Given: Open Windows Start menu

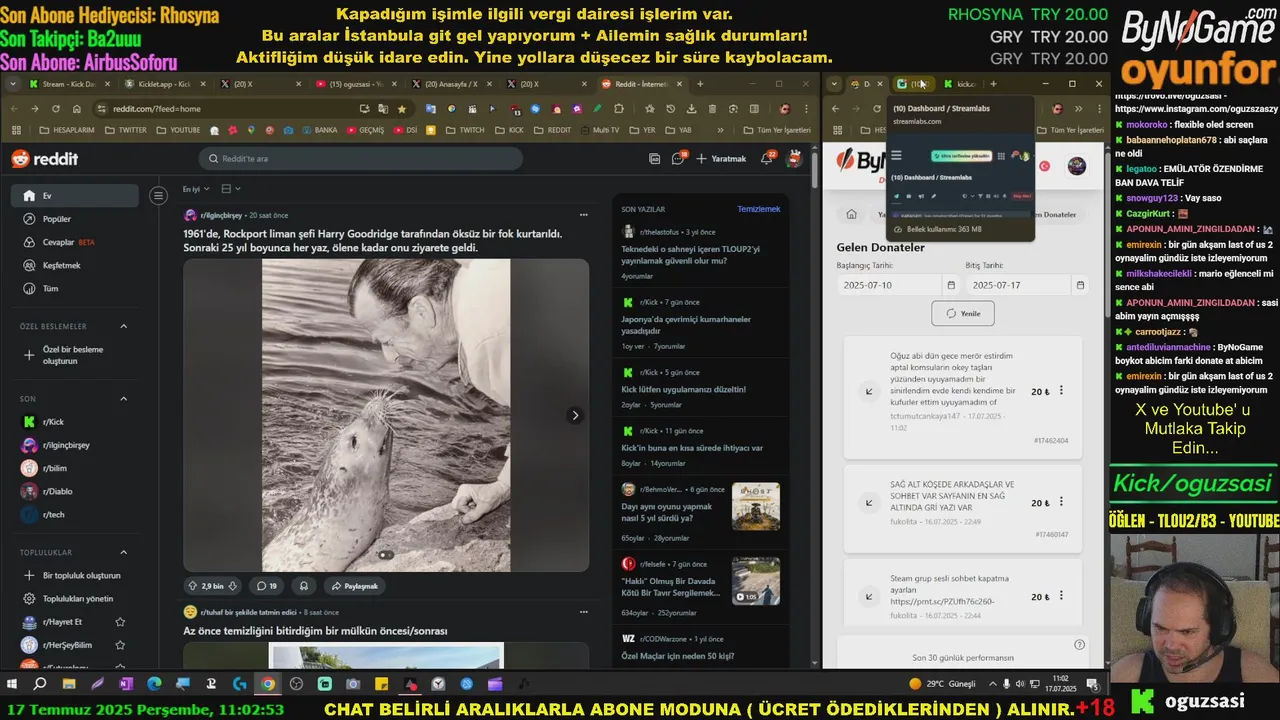Looking at the screenshot, I should tap(13, 684).
